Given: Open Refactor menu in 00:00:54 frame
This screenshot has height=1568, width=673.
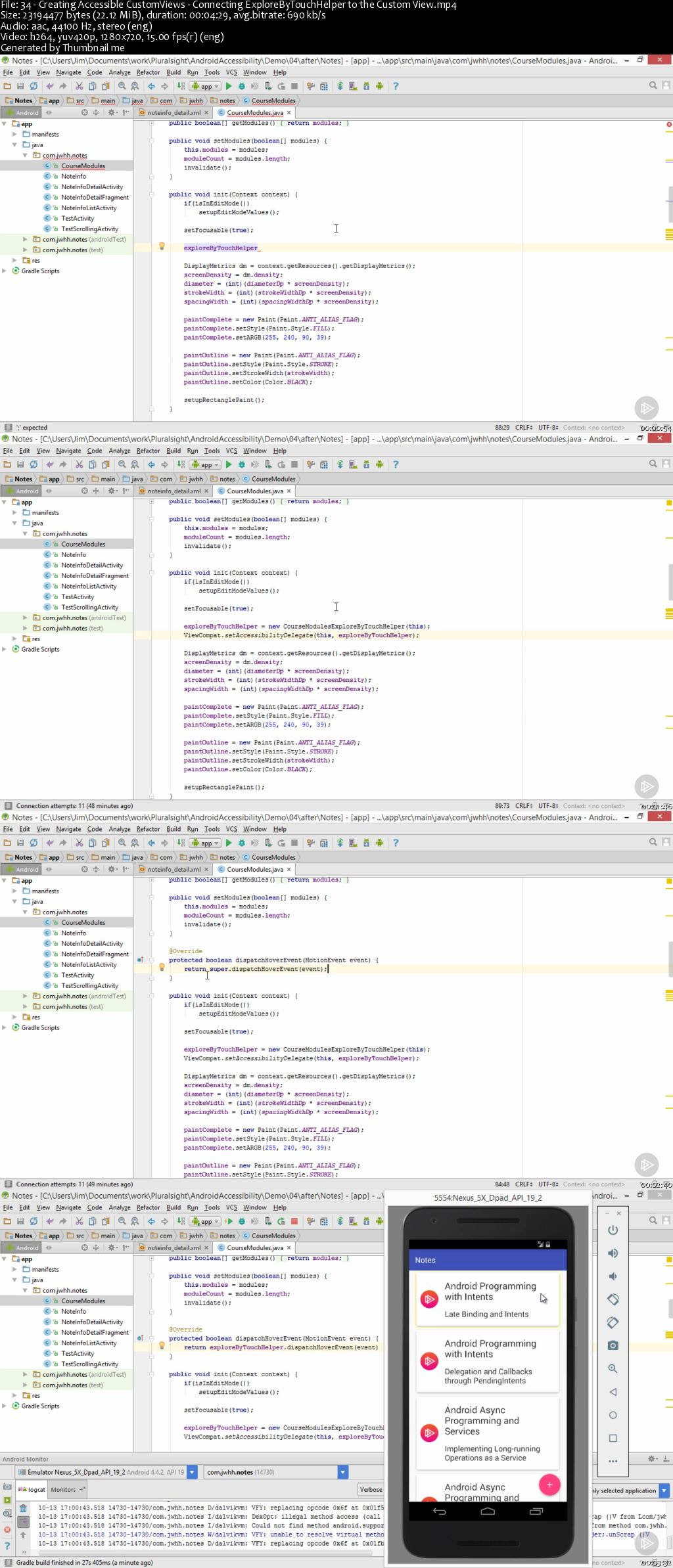Looking at the screenshot, I should (x=148, y=72).
